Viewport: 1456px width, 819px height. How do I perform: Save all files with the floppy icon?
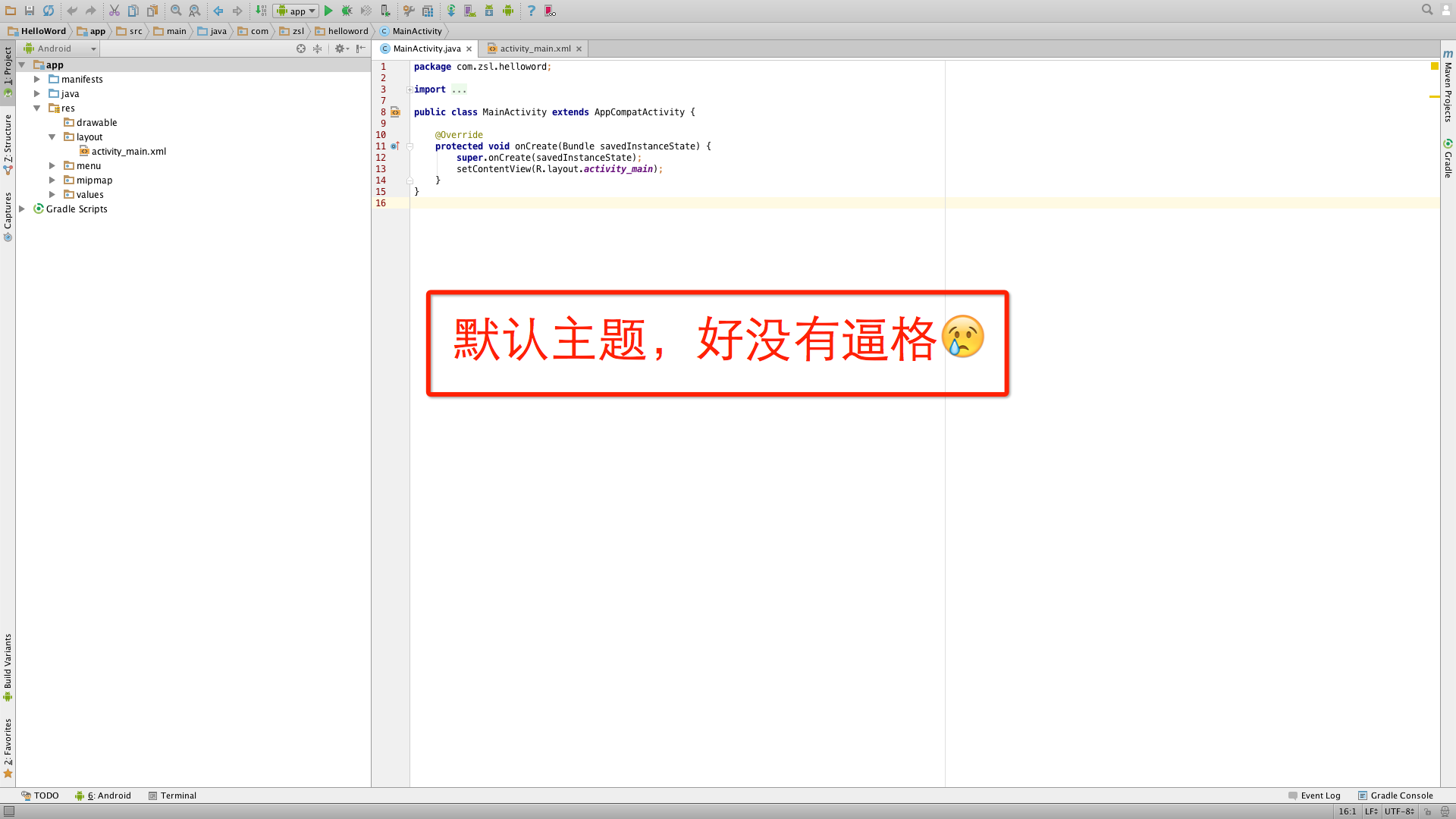(30, 11)
